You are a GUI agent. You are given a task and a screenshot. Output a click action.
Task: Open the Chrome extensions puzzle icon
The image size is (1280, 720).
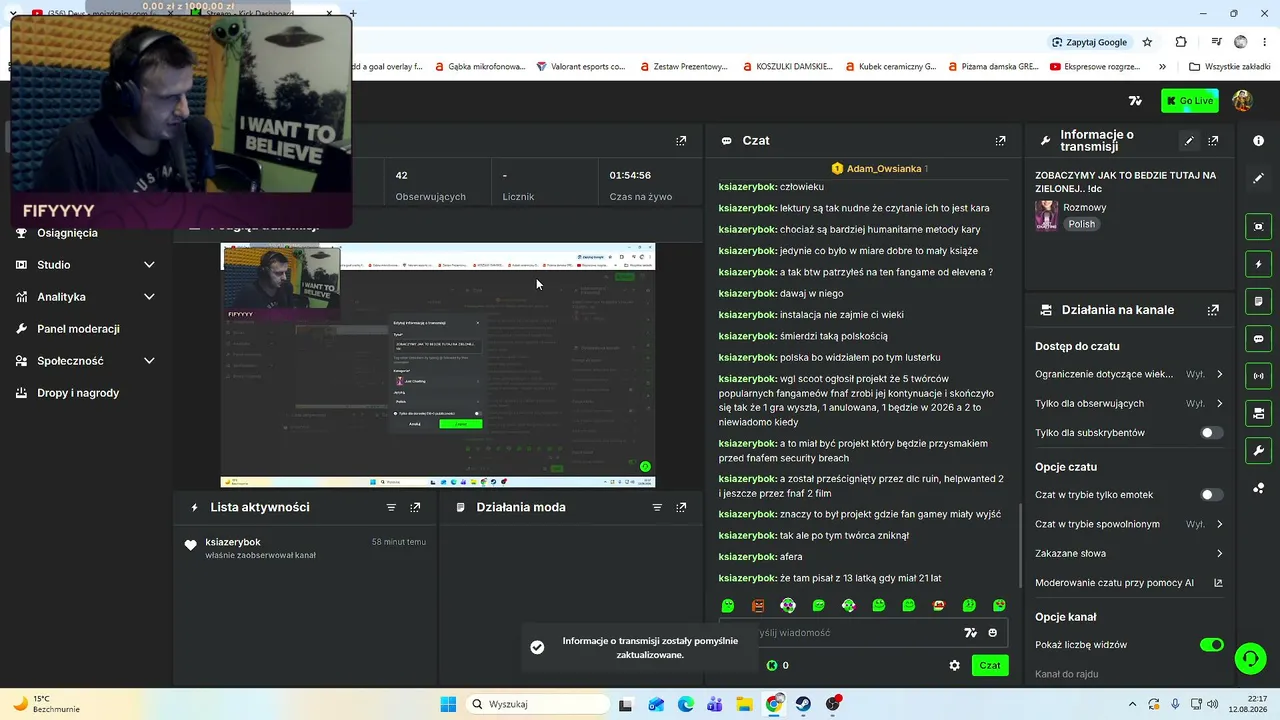pos(1181,42)
